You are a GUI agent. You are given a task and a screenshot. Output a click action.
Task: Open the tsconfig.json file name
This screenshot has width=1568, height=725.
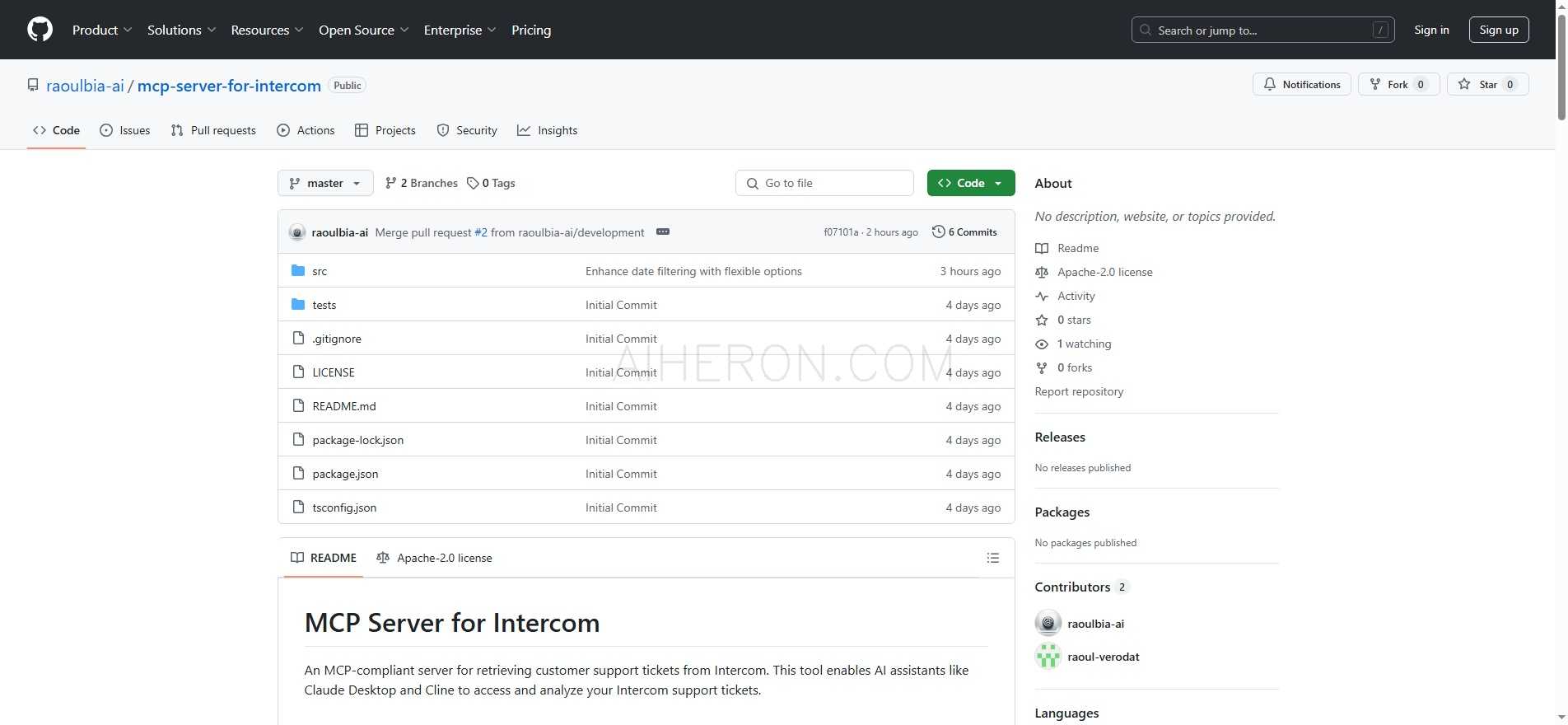(344, 507)
